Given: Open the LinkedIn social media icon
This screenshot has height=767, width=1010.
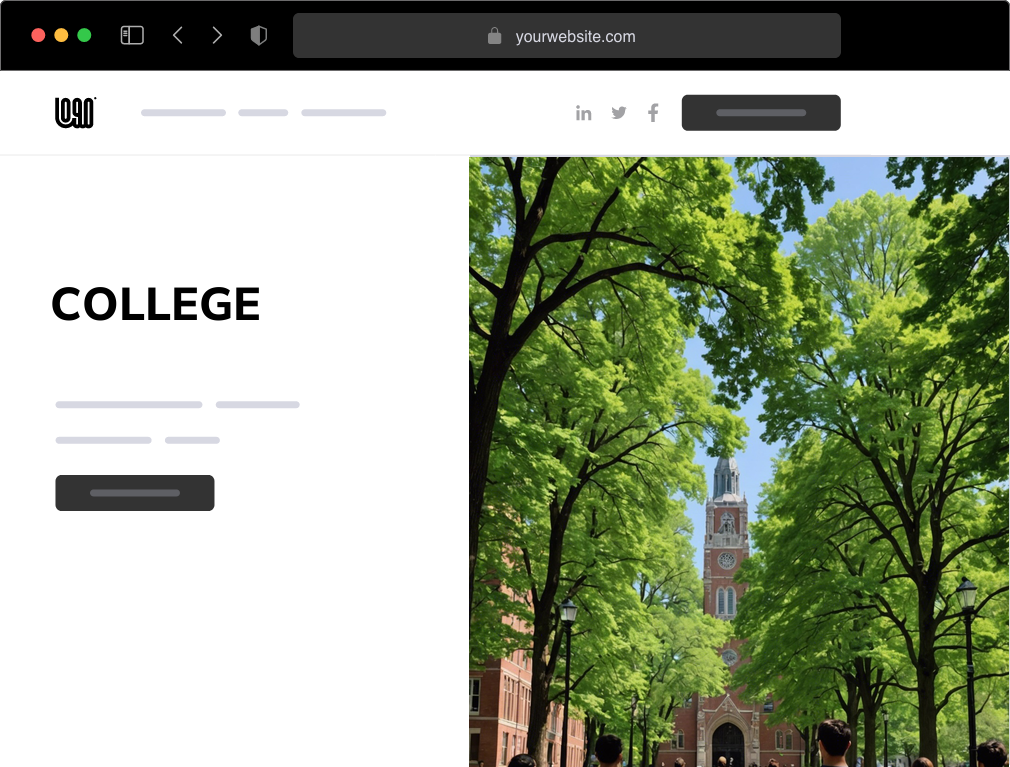Looking at the screenshot, I should (584, 113).
